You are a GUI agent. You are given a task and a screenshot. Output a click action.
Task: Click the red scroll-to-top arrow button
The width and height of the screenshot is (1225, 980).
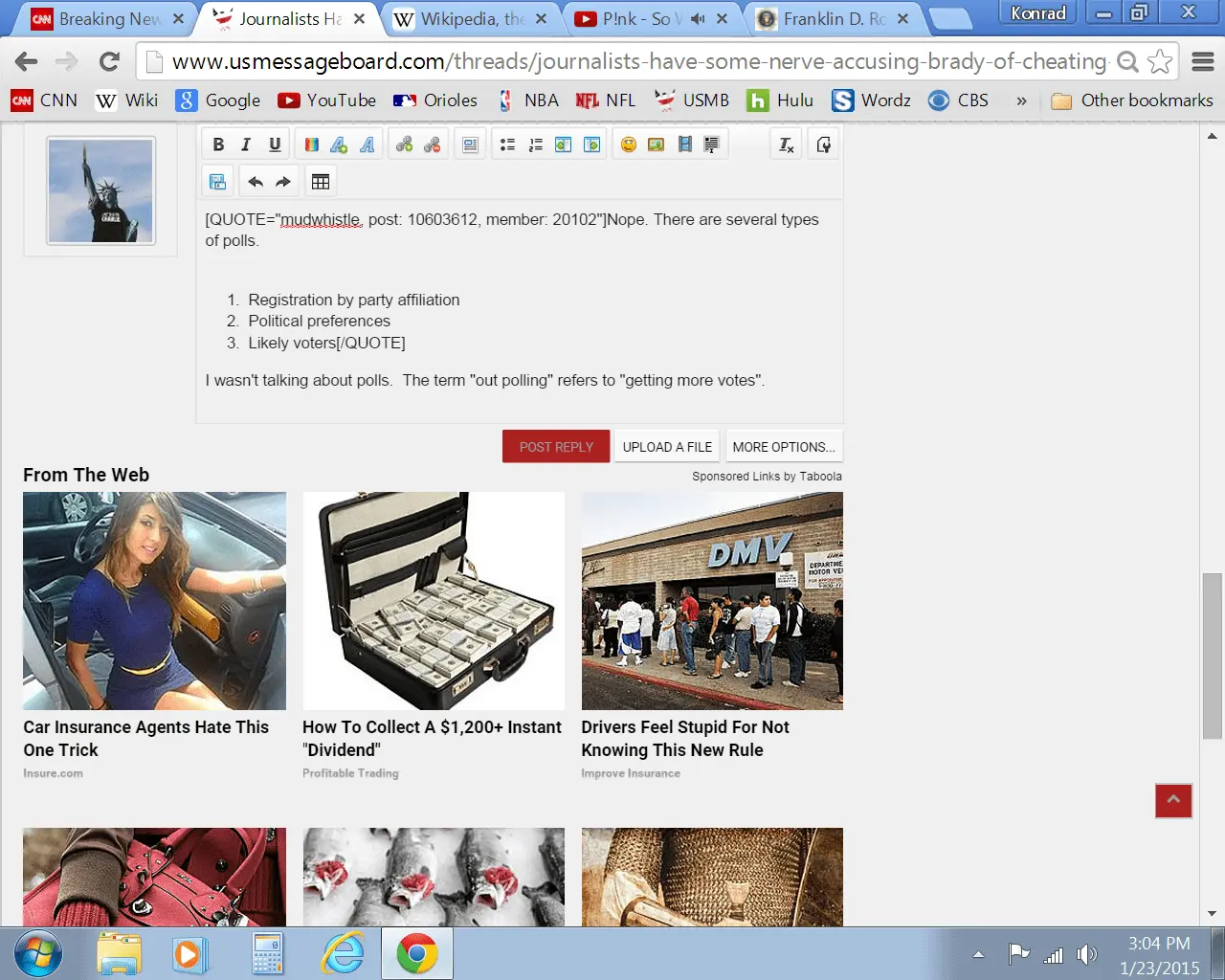(x=1173, y=800)
